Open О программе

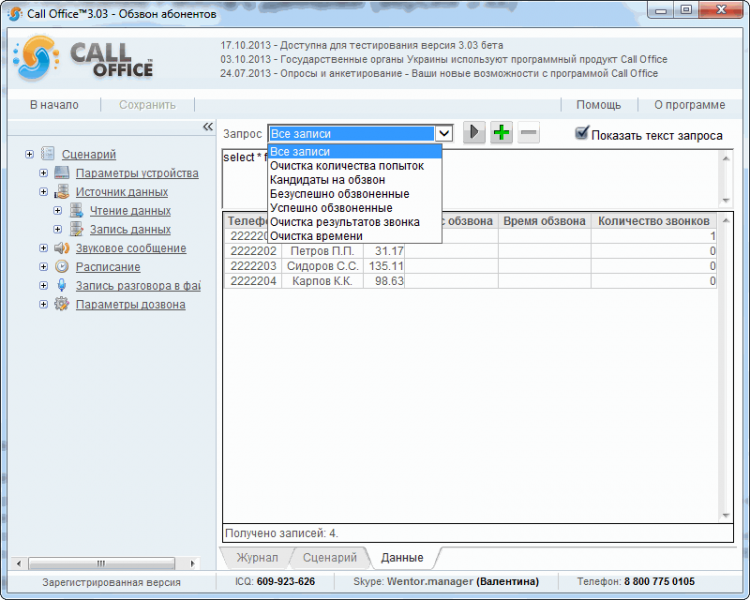pyautogui.click(x=689, y=105)
